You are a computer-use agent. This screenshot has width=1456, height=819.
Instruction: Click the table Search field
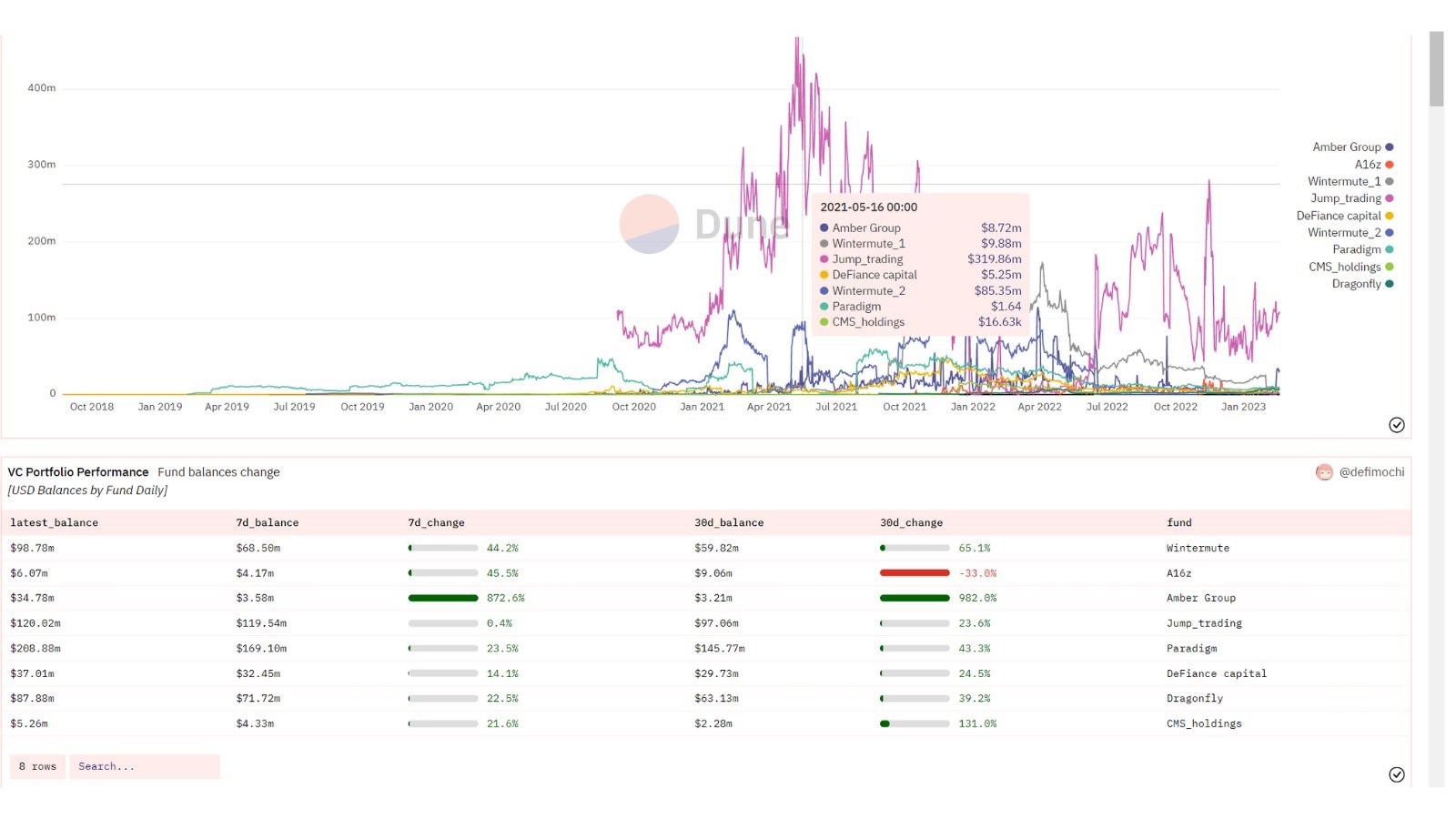144,767
